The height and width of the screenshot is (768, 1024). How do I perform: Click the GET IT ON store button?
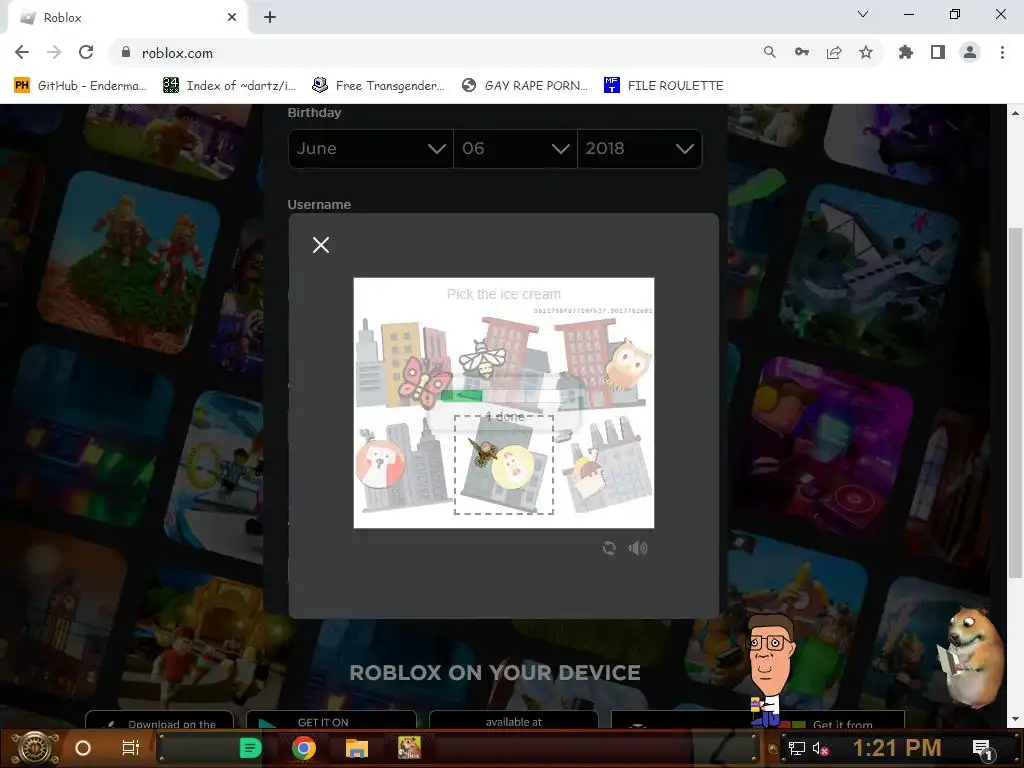[x=331, y=720]
